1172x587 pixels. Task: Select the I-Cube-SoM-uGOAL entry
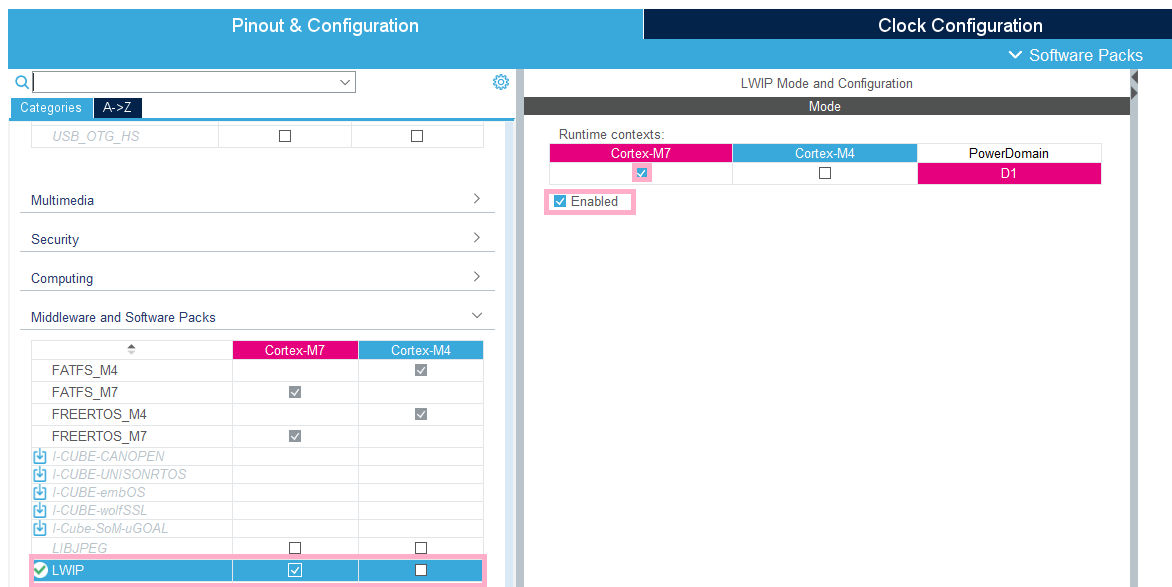point(110,528)
